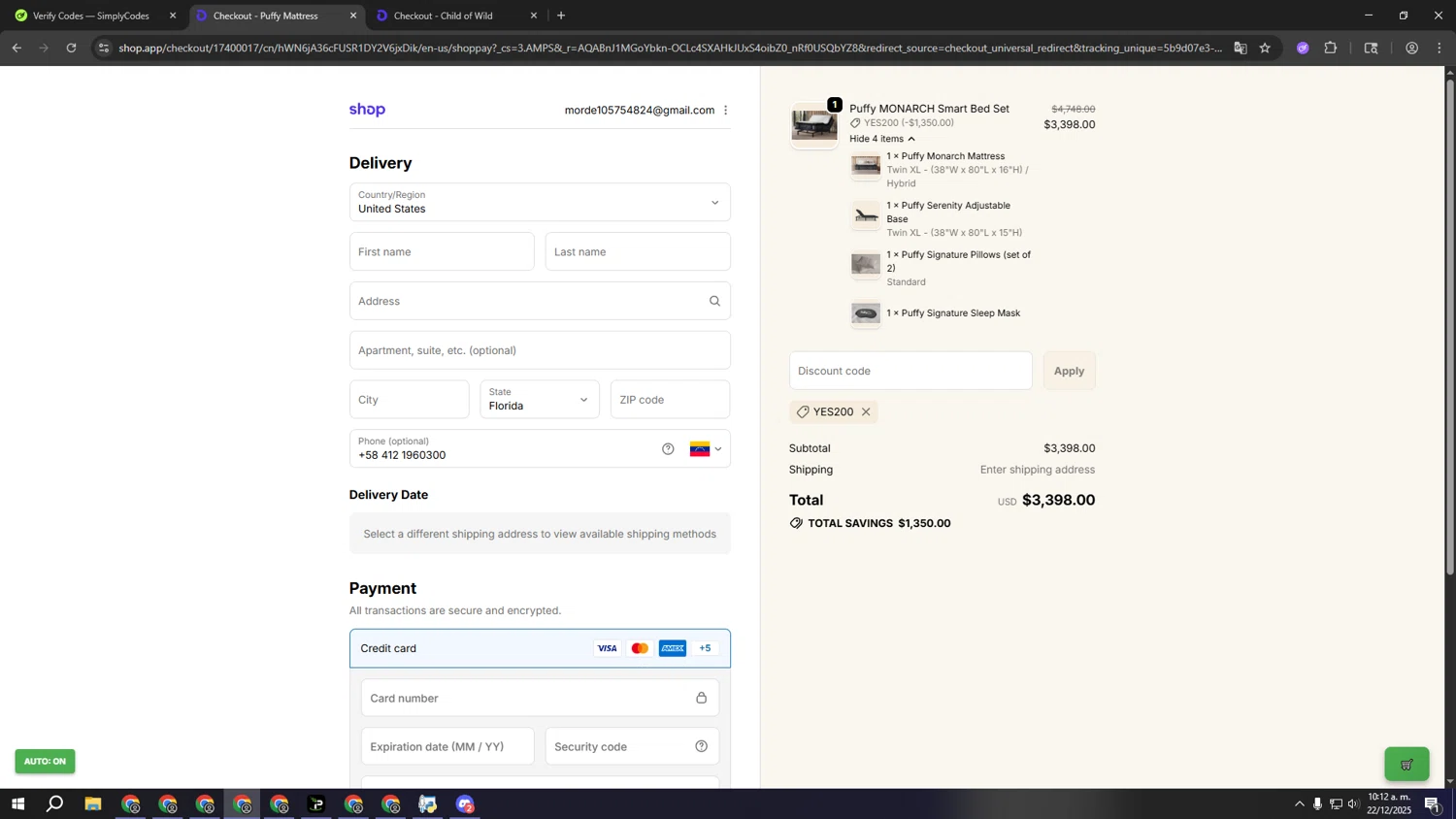Remove the YES200 discount code
Image resolution: width=1456 pixels, height=819 pixels.
866,412
